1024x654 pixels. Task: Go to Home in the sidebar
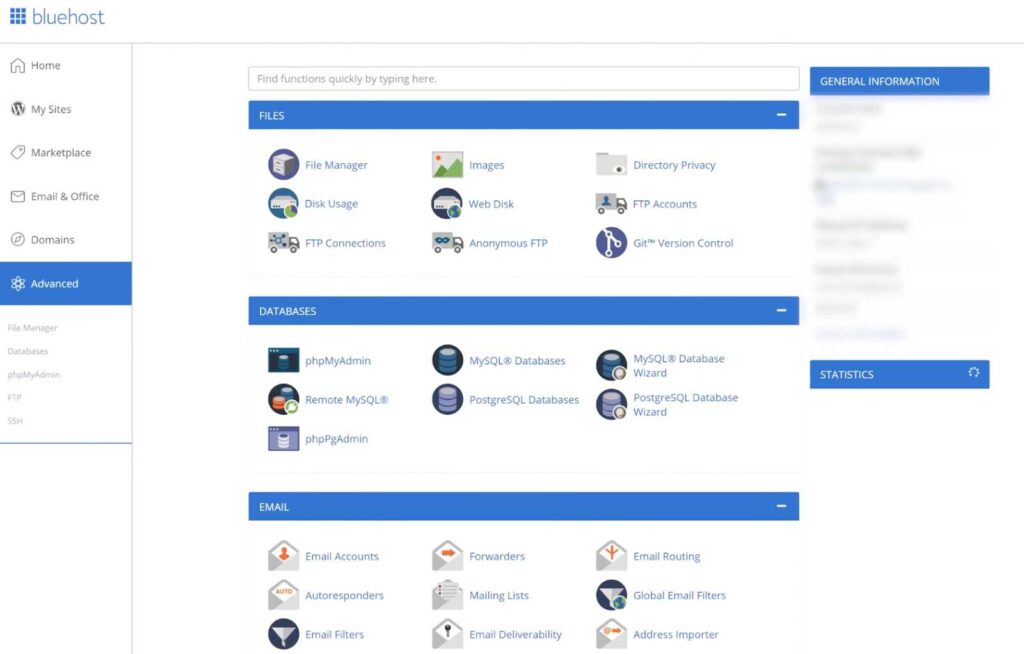[x=65, y=65]
